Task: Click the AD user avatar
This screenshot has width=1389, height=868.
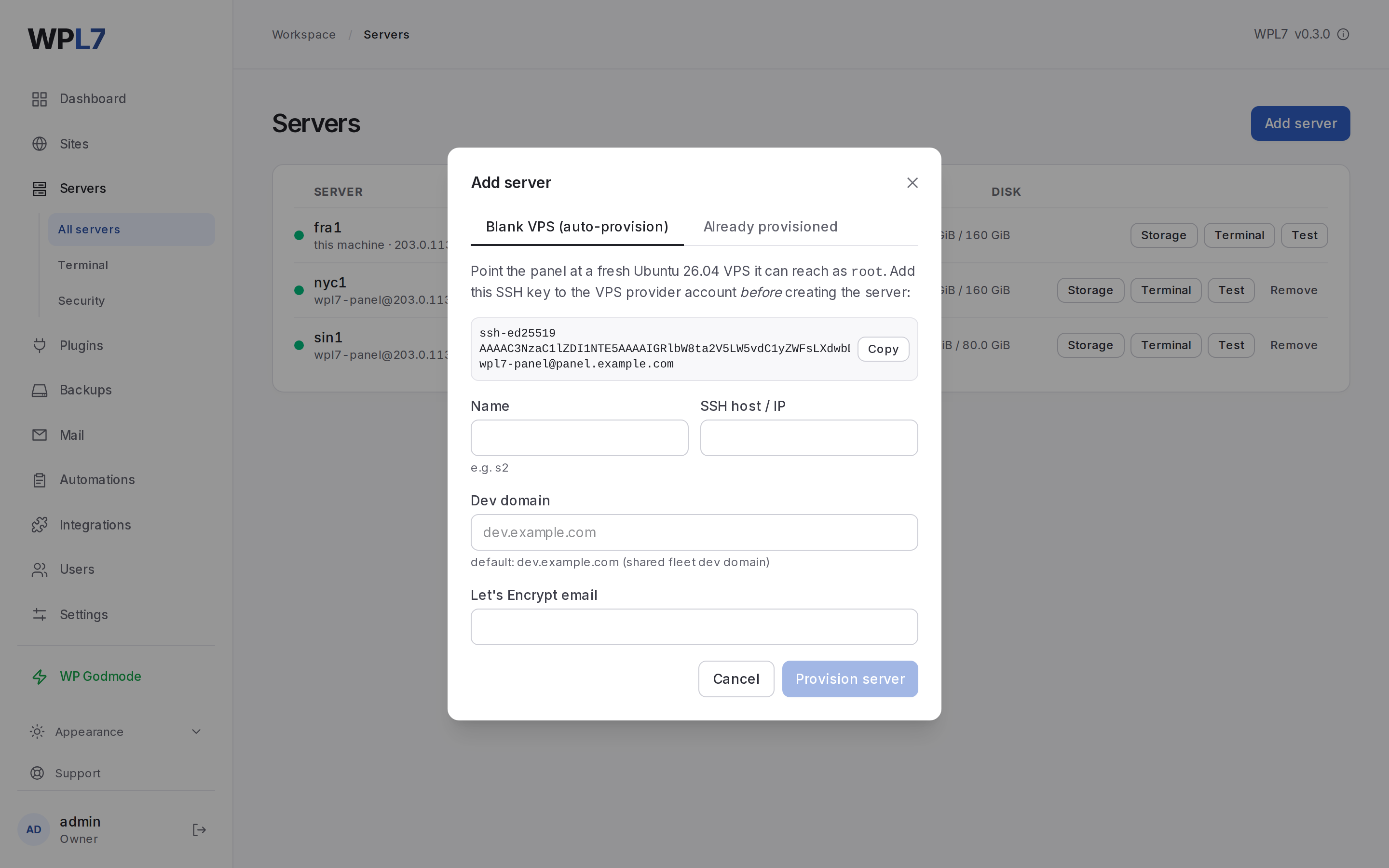Action: (x=33, y=829)
